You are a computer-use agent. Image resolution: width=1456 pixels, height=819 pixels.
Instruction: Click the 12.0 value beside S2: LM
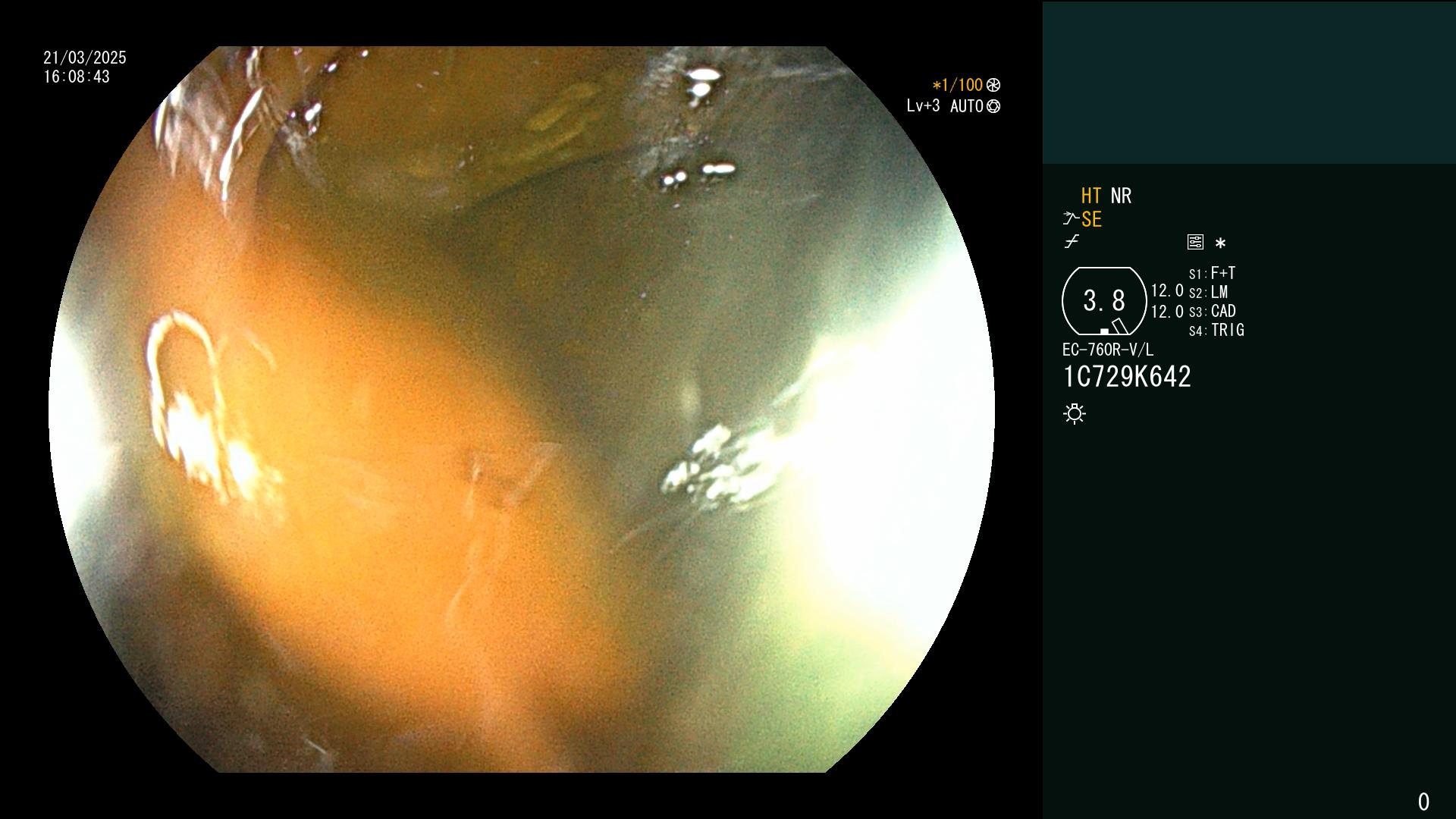pyautogui.click(x=1167, y=291)
